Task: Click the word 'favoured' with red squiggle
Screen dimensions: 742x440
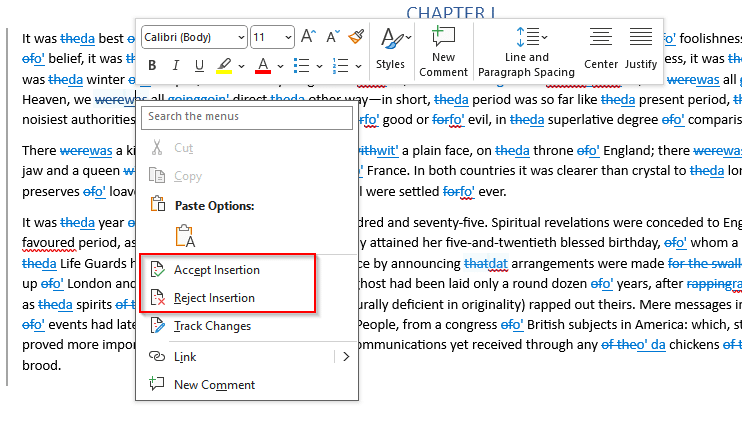Action: tap(48, 243)
